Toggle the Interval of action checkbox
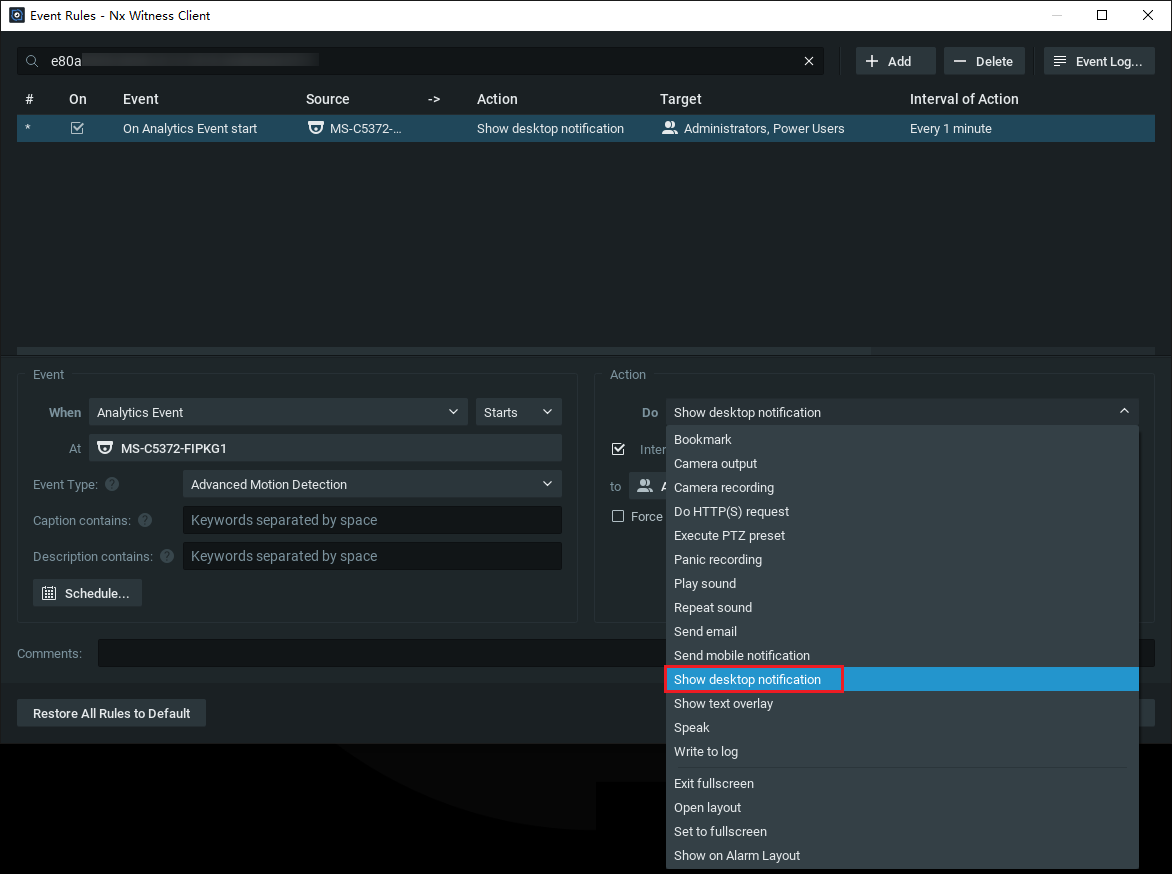1172x874 pixels. 618,449
